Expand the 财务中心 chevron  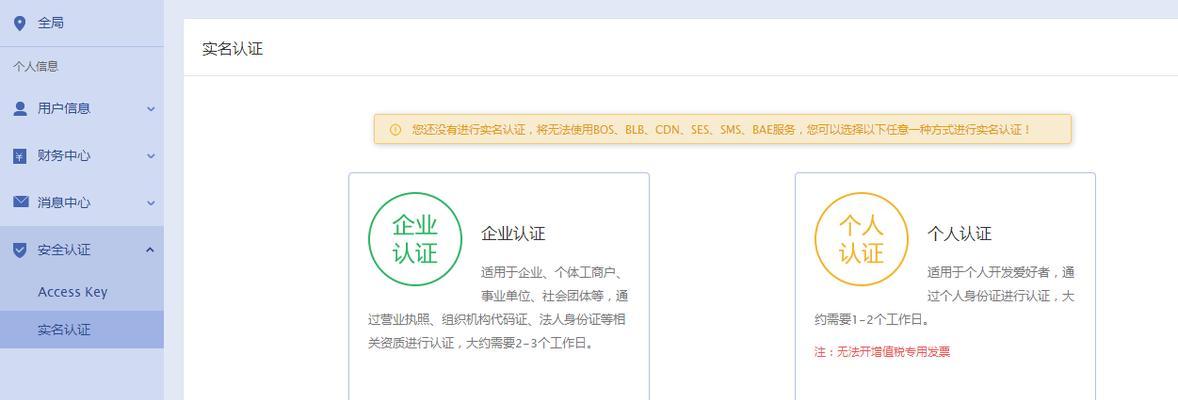[151, 156]
